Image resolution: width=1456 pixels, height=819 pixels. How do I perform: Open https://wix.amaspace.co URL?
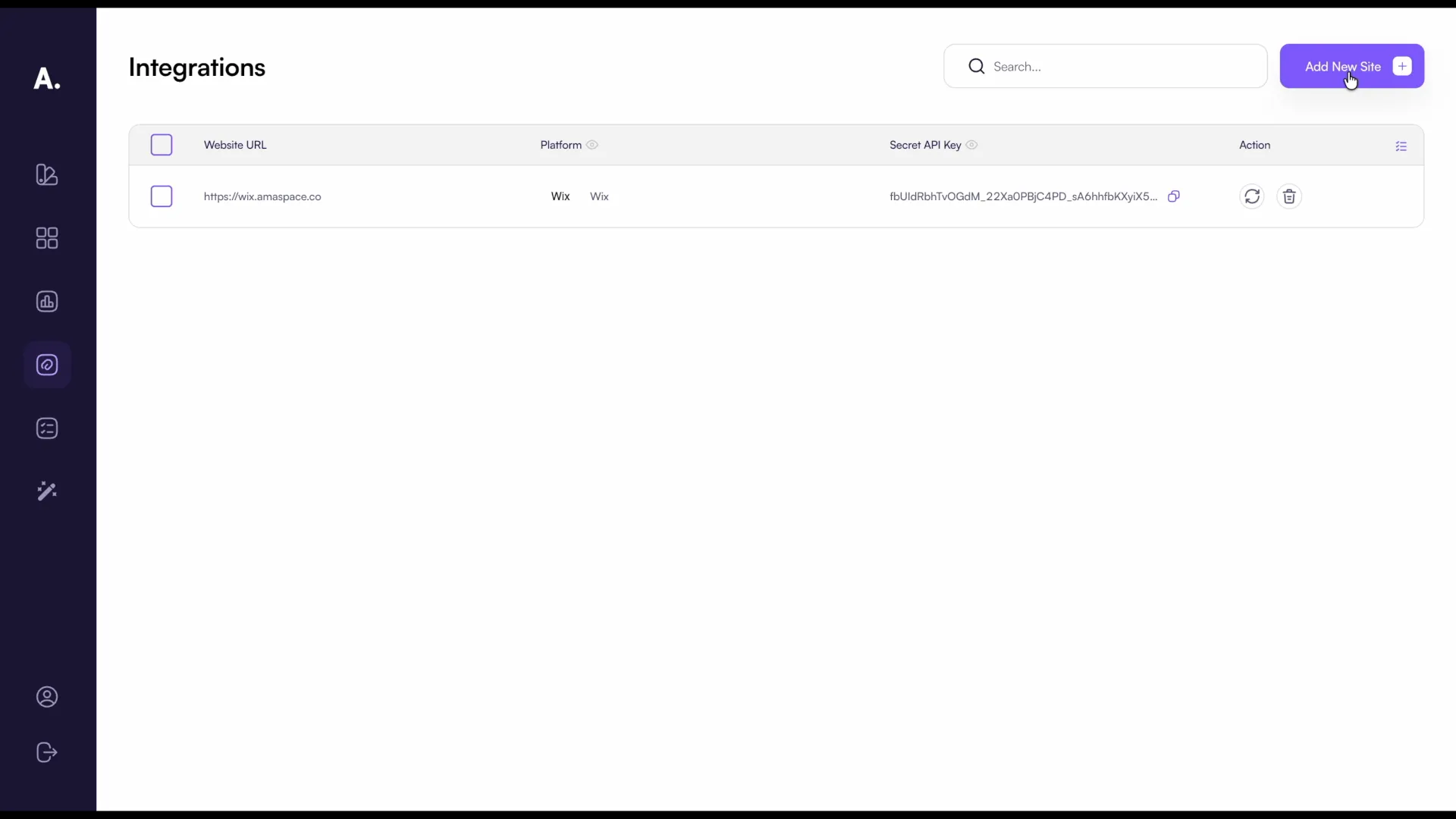point(262,196)
